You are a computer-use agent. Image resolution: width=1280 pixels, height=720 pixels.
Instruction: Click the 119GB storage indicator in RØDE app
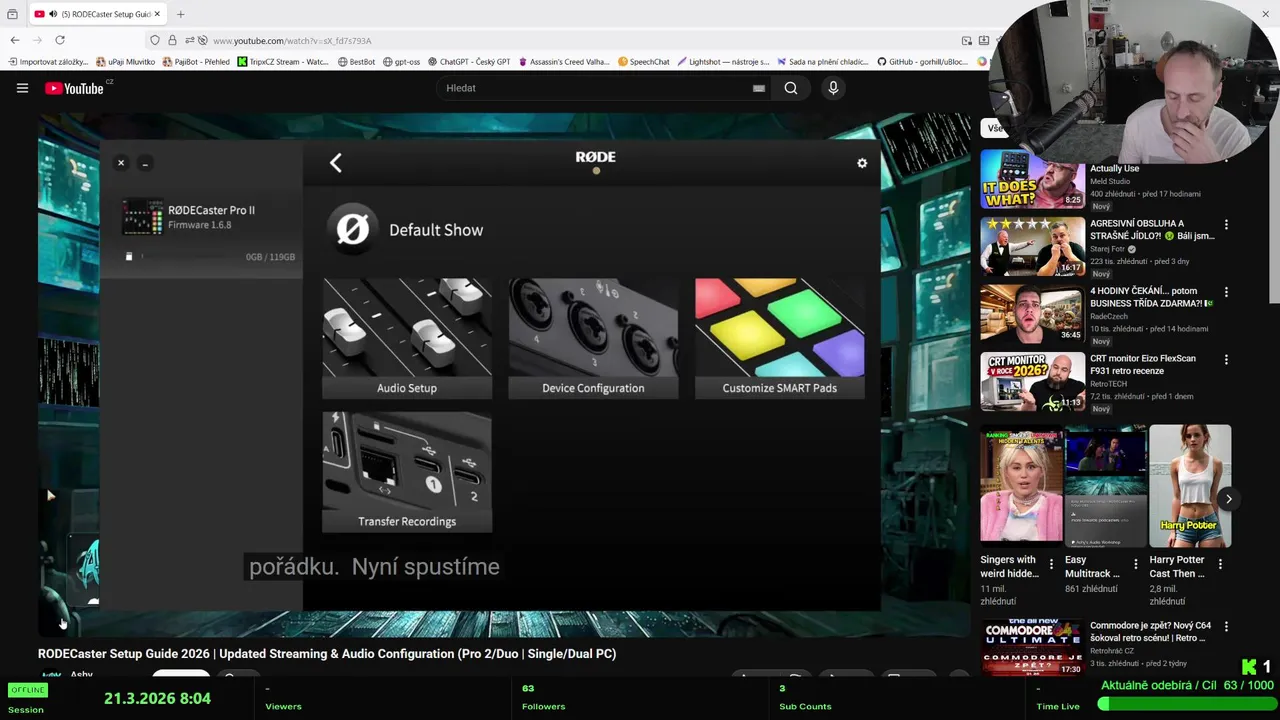click(270, 257)
